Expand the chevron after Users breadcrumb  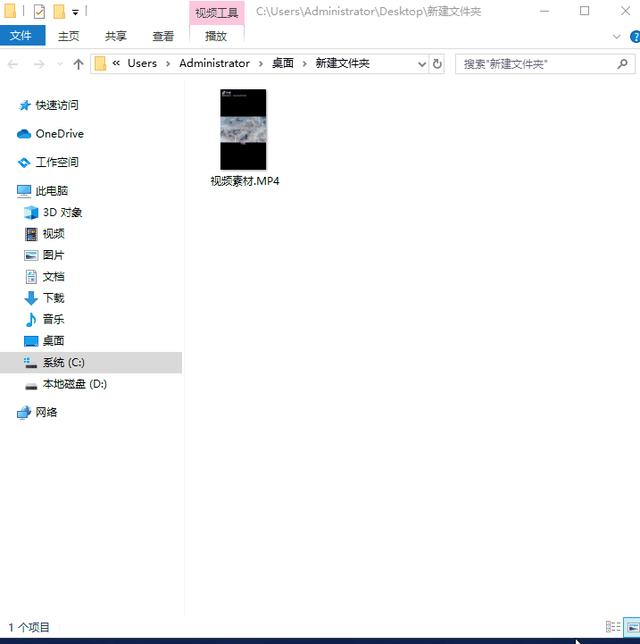tap(168, 64)
